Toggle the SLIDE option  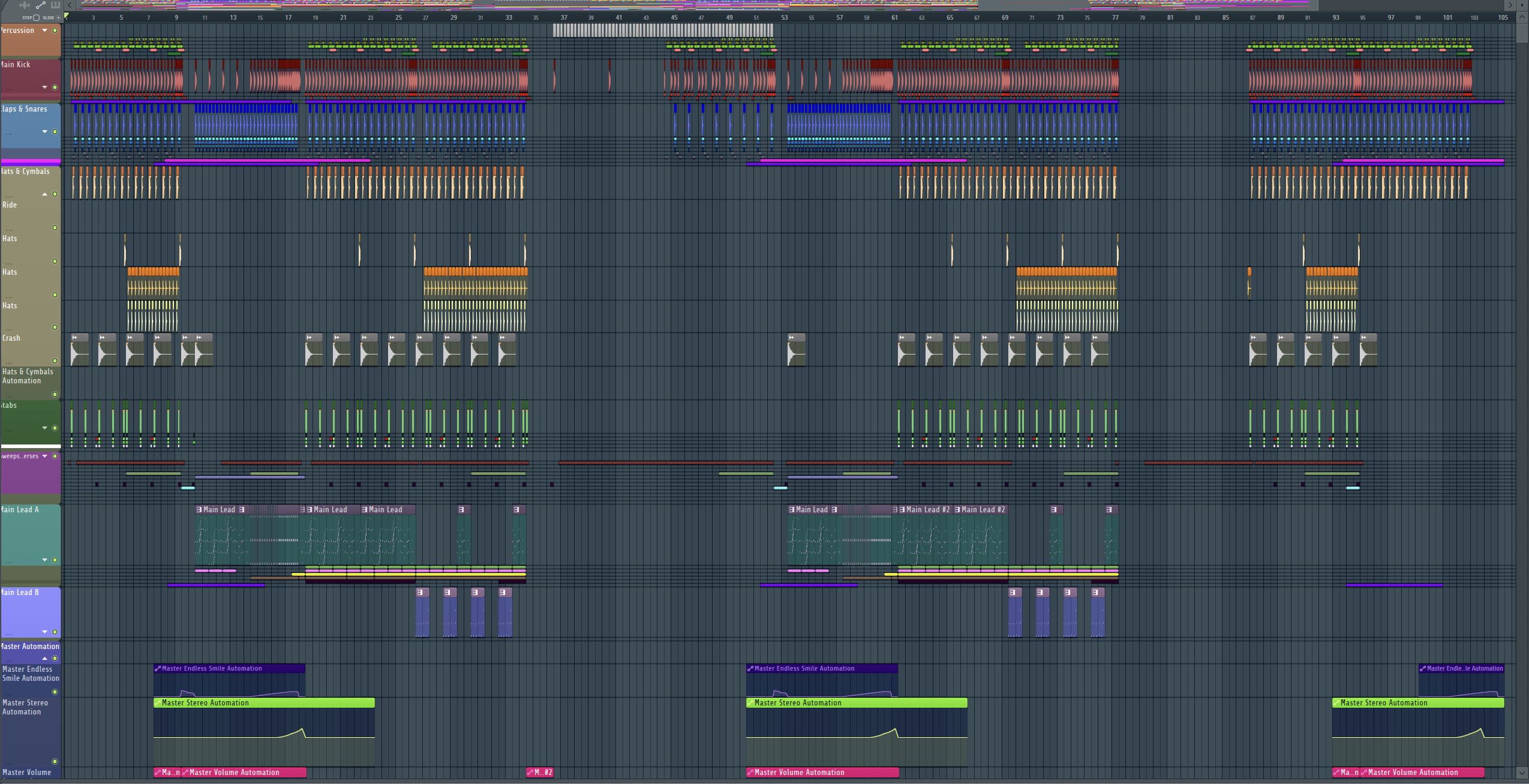point(58,17)
